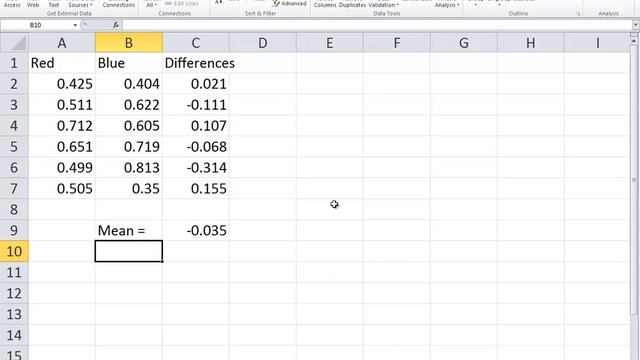This screenshot has width=640, height=360.
Task: Expand the formula bar with the arrow
Action: (x=636, y=25)
